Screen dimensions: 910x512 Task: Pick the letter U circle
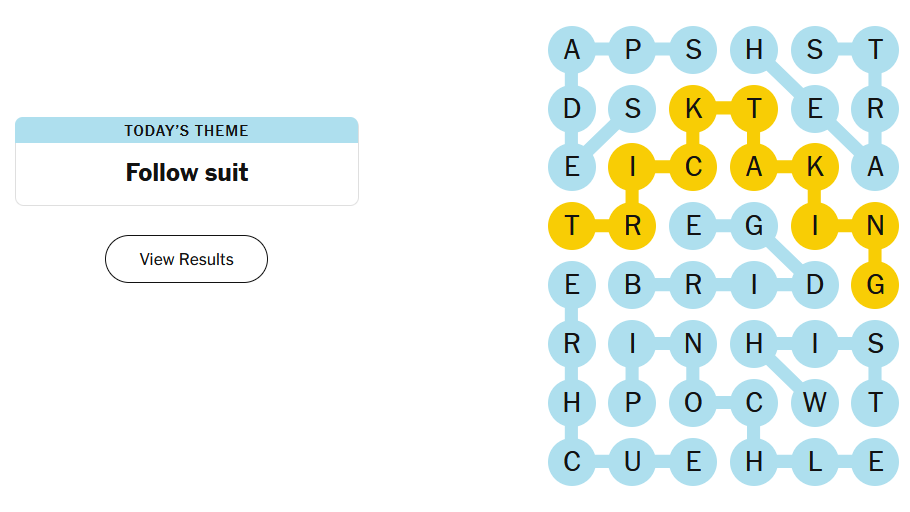click(x=632, y=462)
